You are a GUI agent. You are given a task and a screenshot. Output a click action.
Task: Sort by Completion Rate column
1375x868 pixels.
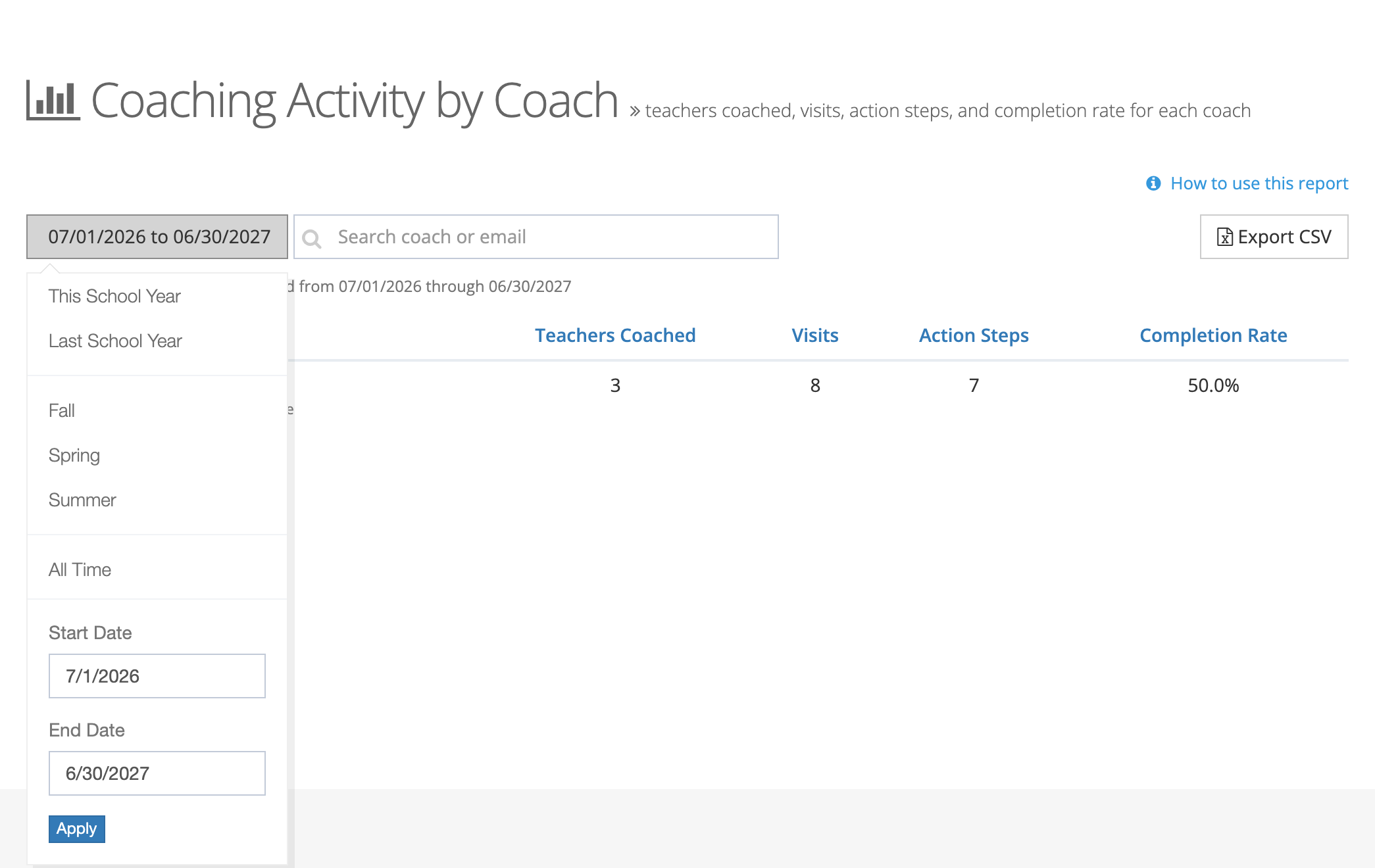pos(1213,335)
